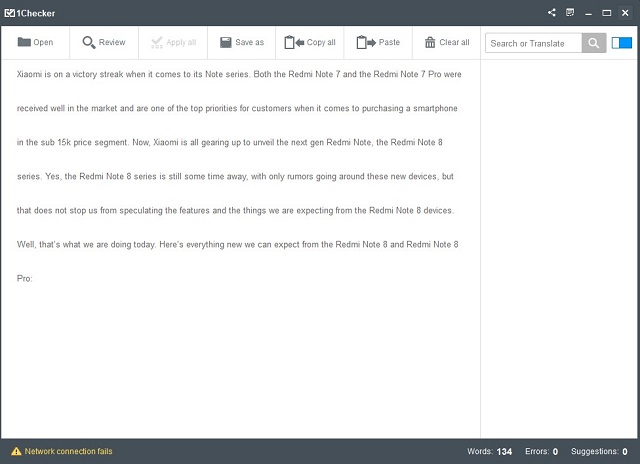Image resolution: width=640 pixels, height=464 pixels.
Task: Click the line starting 'received well in the market'
Action: pyautogui.click(x=237, y=109)
